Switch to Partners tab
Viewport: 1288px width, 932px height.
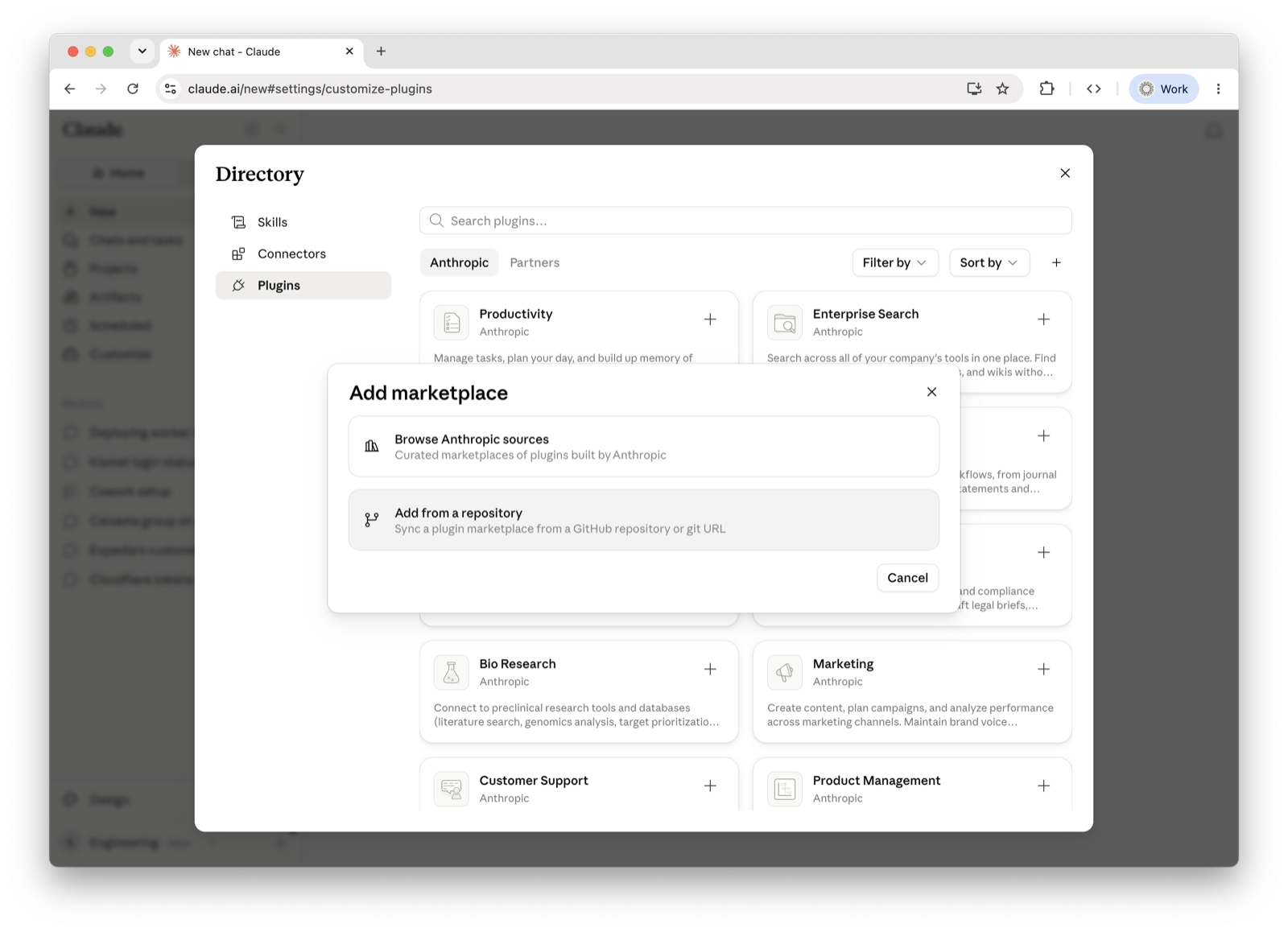click(535, 262)
